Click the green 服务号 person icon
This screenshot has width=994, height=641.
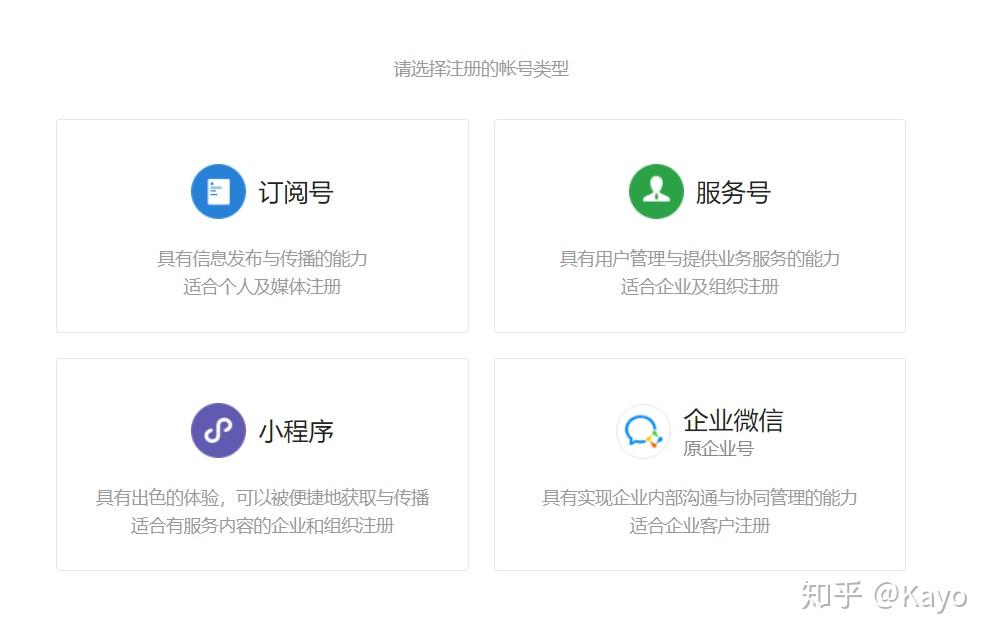click(656, 191)
